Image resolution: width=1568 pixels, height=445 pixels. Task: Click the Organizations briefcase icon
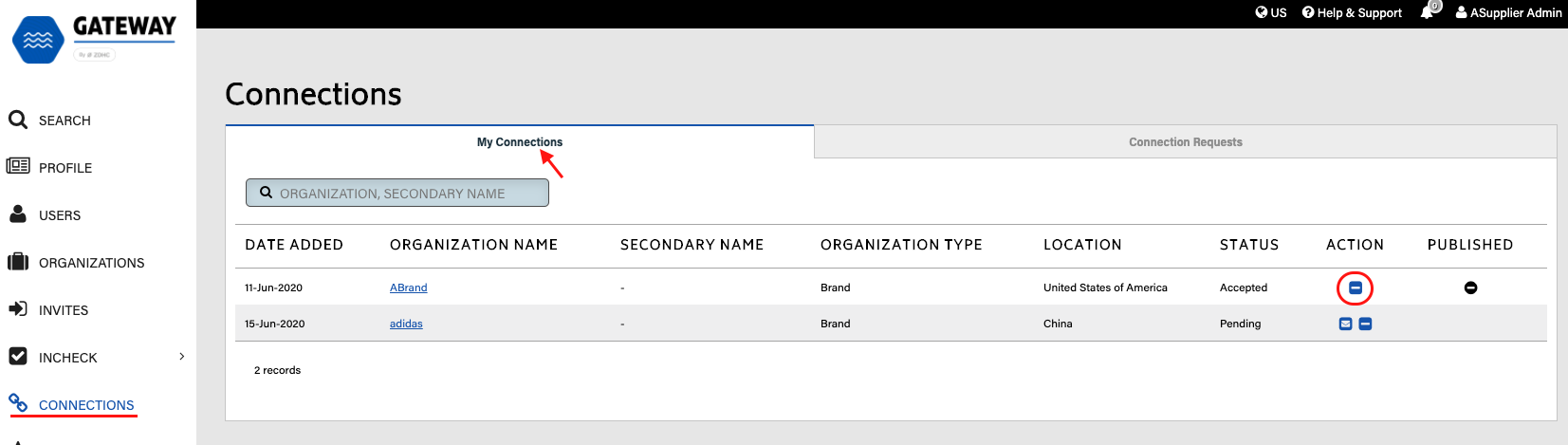pyautogui.click(x=18, y=262)
